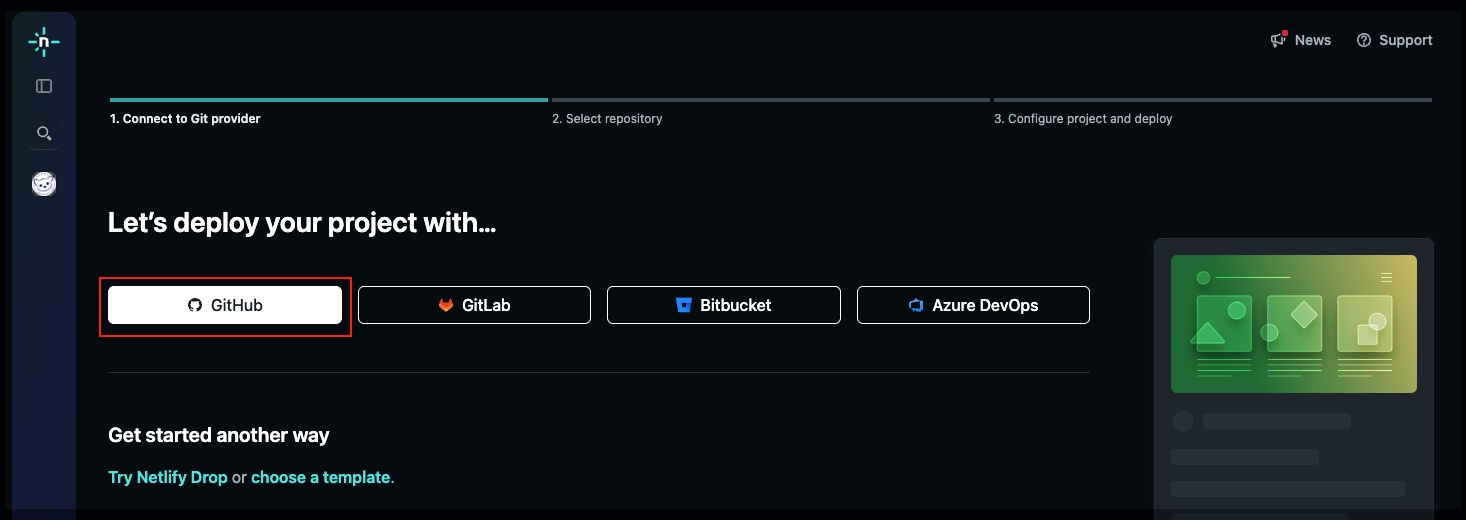Go to Connect to Git provider step
Viewport: 1466px width, 520px height.
[x=185, y=118]
